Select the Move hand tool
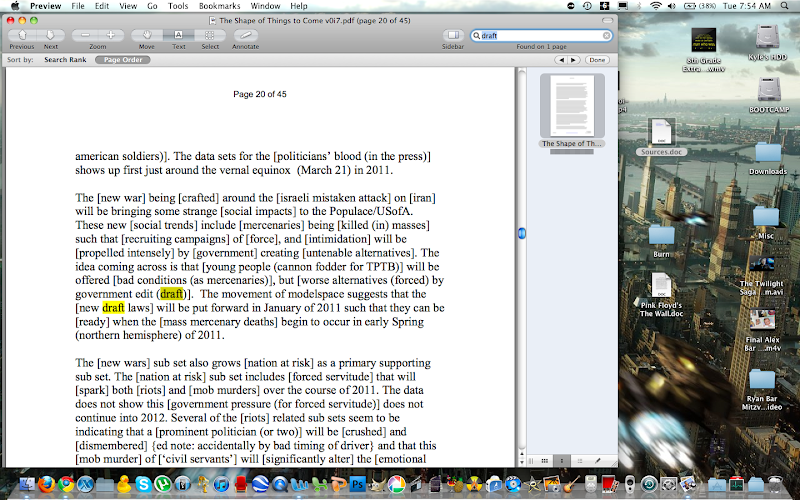800x500 pixels. [x=147, y=35]
